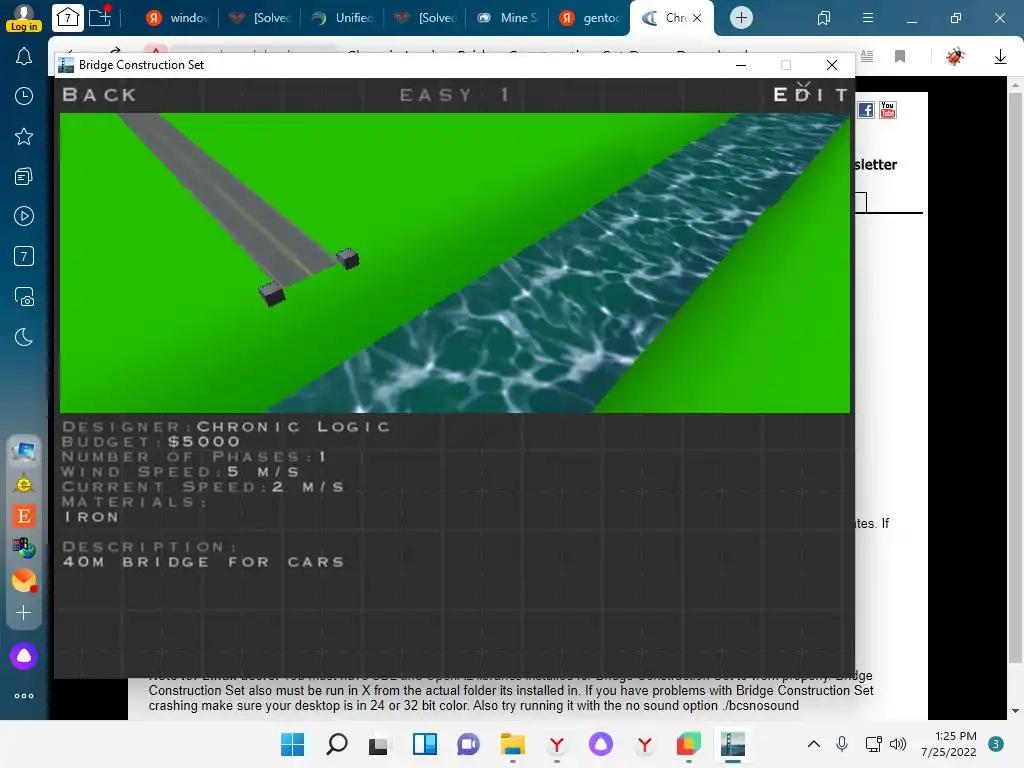Viewport: 1024px width, 768px height.
Task: Click the bridge level preview image
Action: tap(455, 263)
